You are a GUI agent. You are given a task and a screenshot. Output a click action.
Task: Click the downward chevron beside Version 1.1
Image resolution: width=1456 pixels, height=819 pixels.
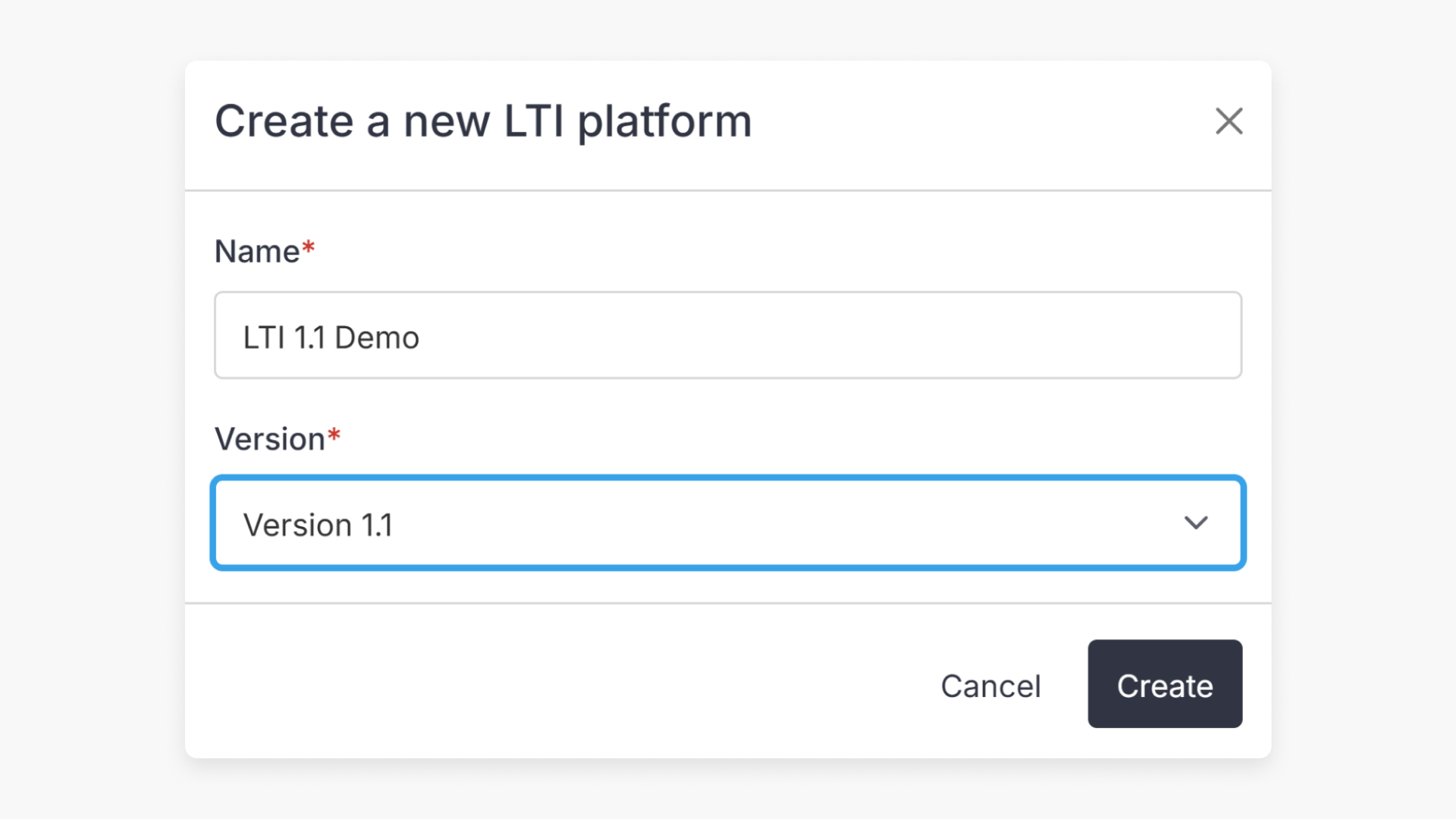tap(1197, 522)
